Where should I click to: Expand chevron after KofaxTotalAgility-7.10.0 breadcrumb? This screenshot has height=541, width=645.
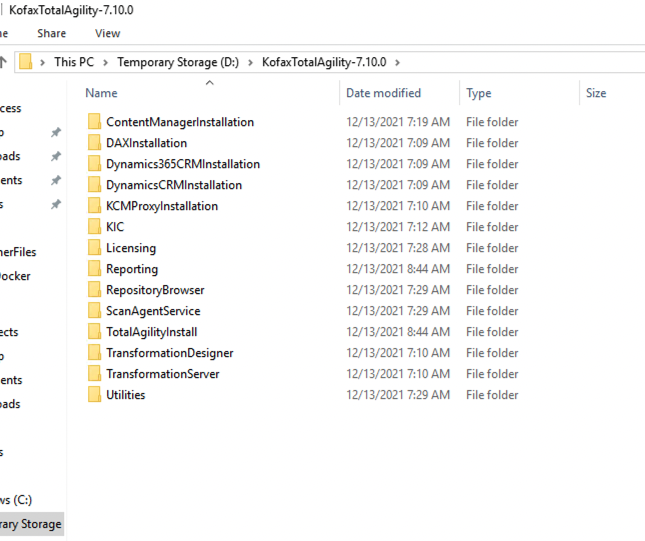pos(397,63)
